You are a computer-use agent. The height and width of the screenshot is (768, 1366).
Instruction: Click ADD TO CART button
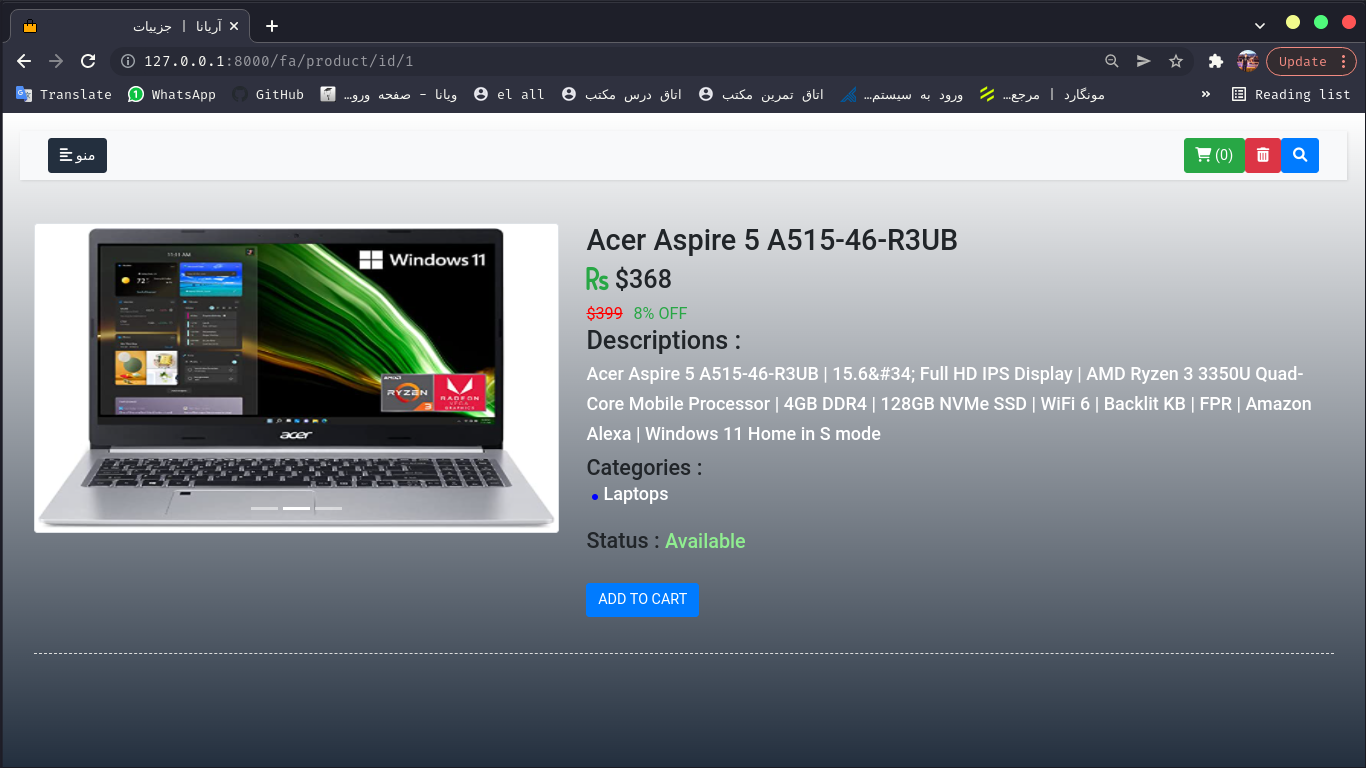[642, 599]
